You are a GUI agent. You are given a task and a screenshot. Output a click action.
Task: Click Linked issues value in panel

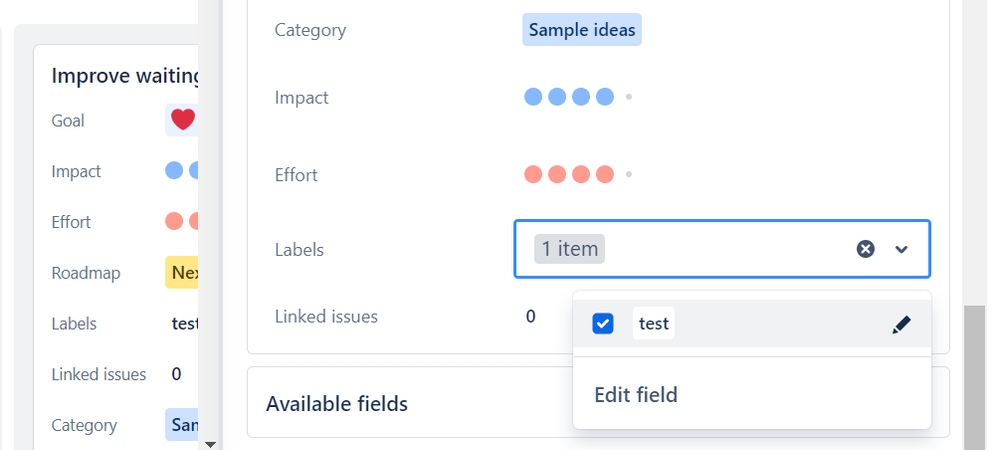[531, 317]
